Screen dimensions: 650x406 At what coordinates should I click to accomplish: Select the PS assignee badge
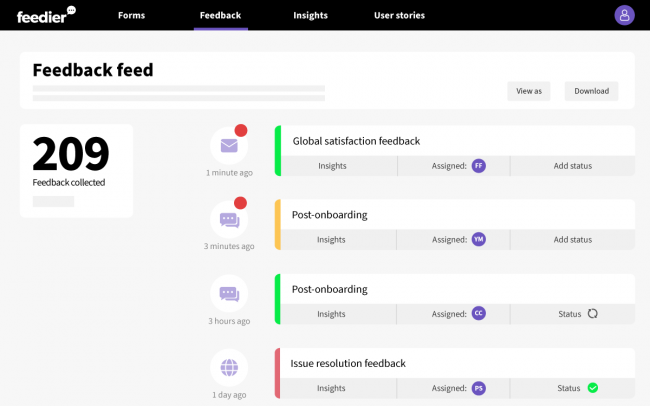479,388
